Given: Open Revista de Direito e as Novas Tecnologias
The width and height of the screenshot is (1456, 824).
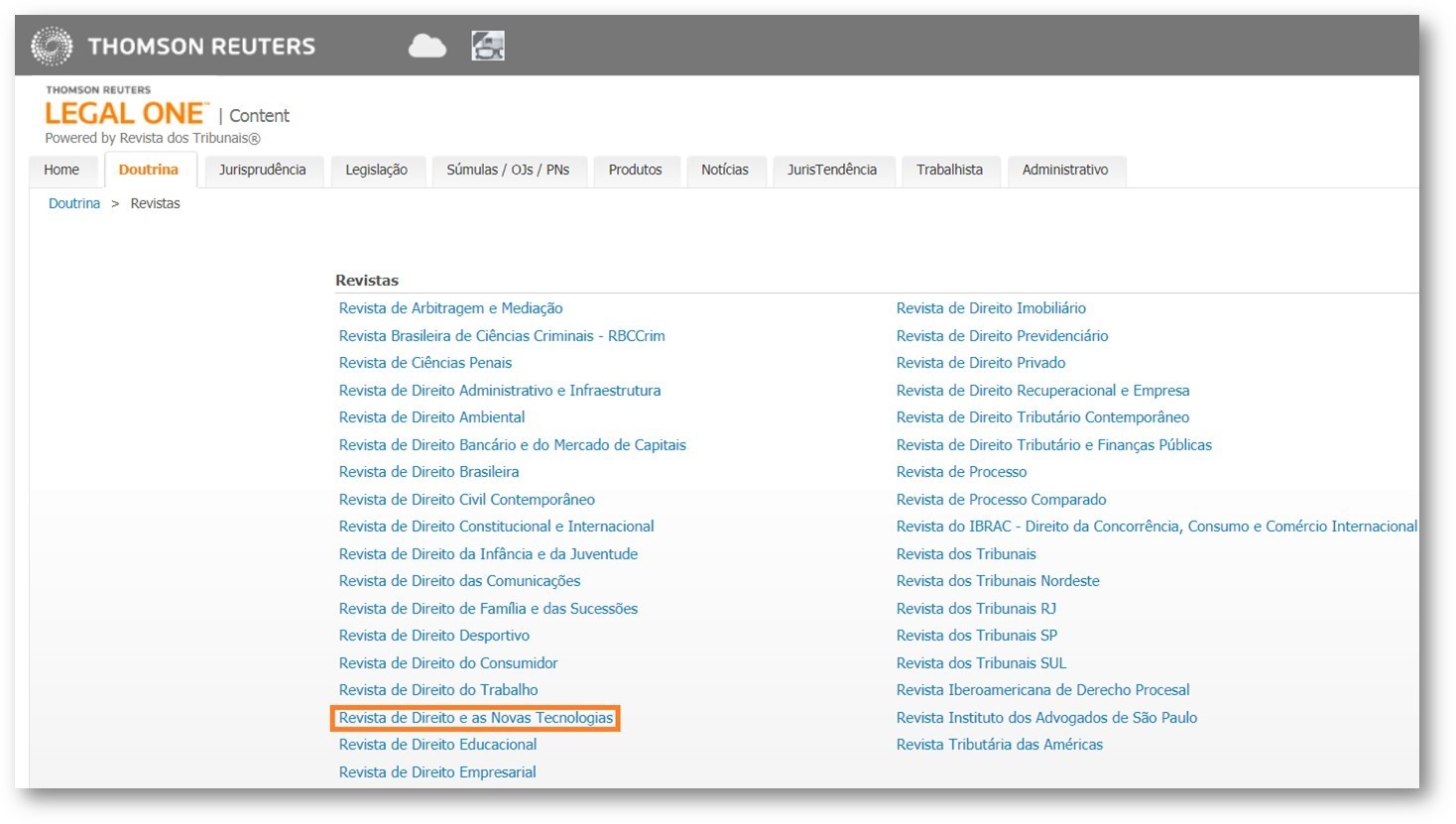Looking at the screenshot, I should (x=476, y=718).
